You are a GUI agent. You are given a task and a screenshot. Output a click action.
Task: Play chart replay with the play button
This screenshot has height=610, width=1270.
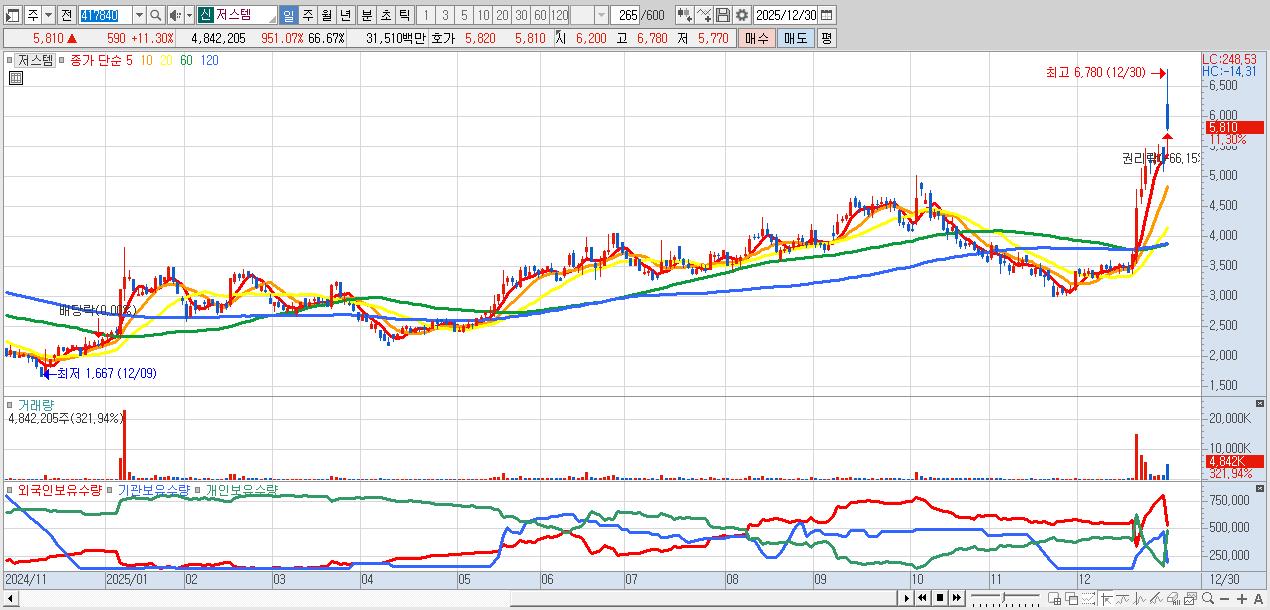tap(907, 598)
